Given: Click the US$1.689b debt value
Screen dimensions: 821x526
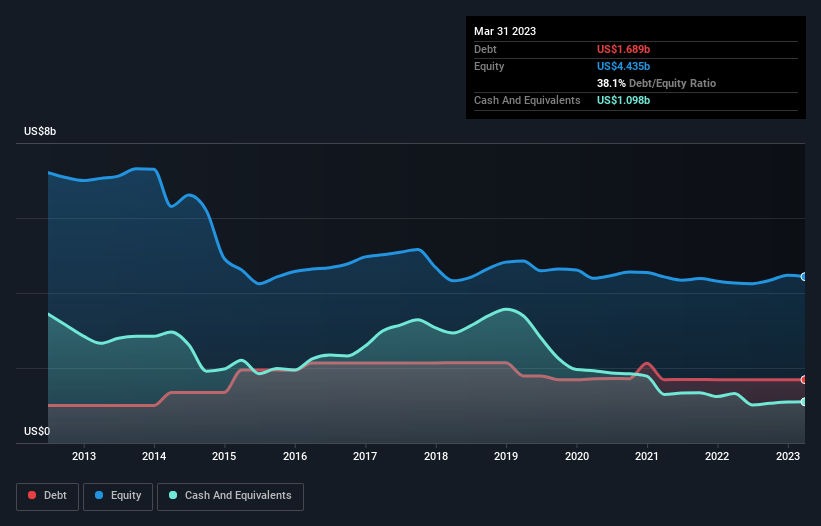Looking at the screenshot, I should coord(623,49).
